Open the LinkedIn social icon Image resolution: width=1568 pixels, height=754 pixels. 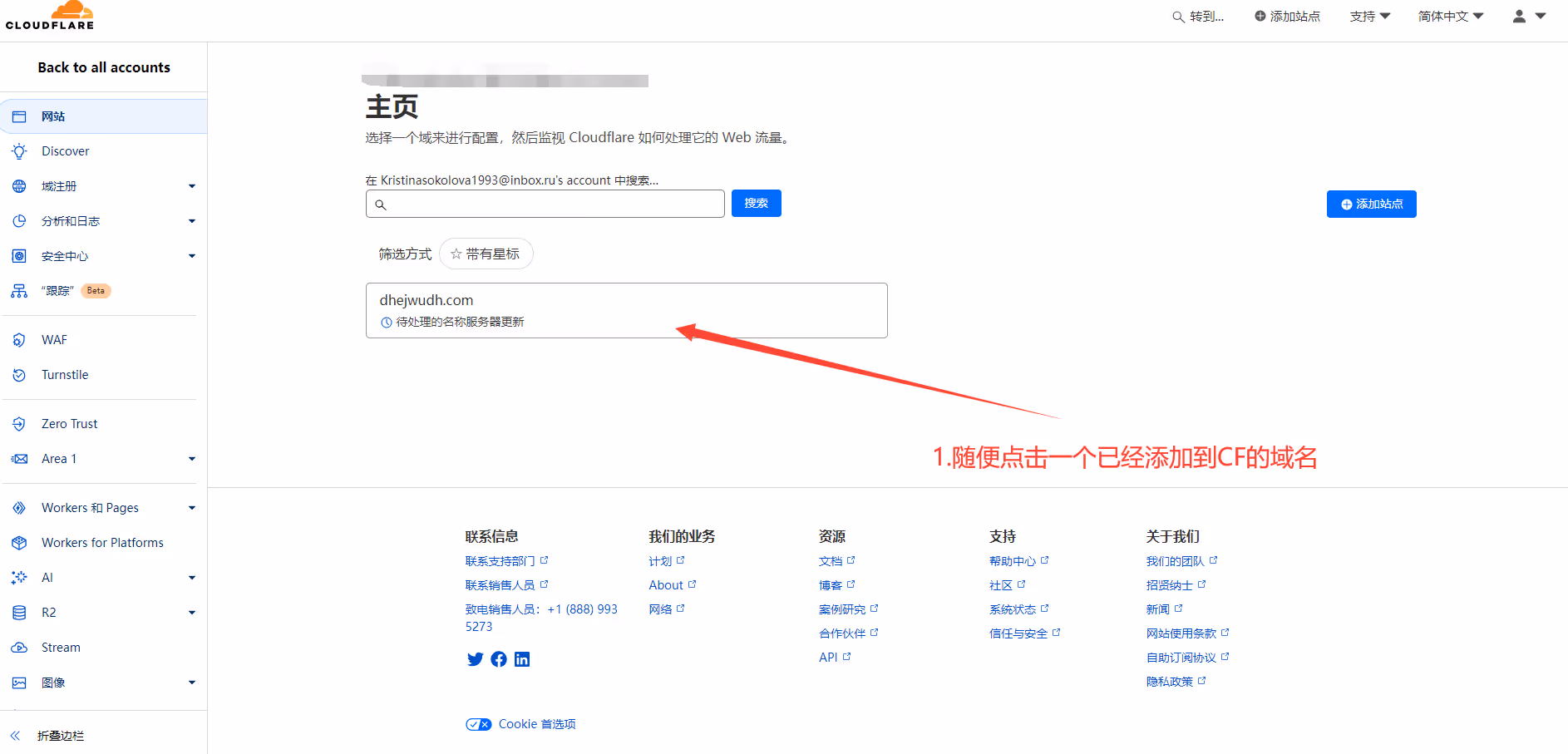point(522,659)
